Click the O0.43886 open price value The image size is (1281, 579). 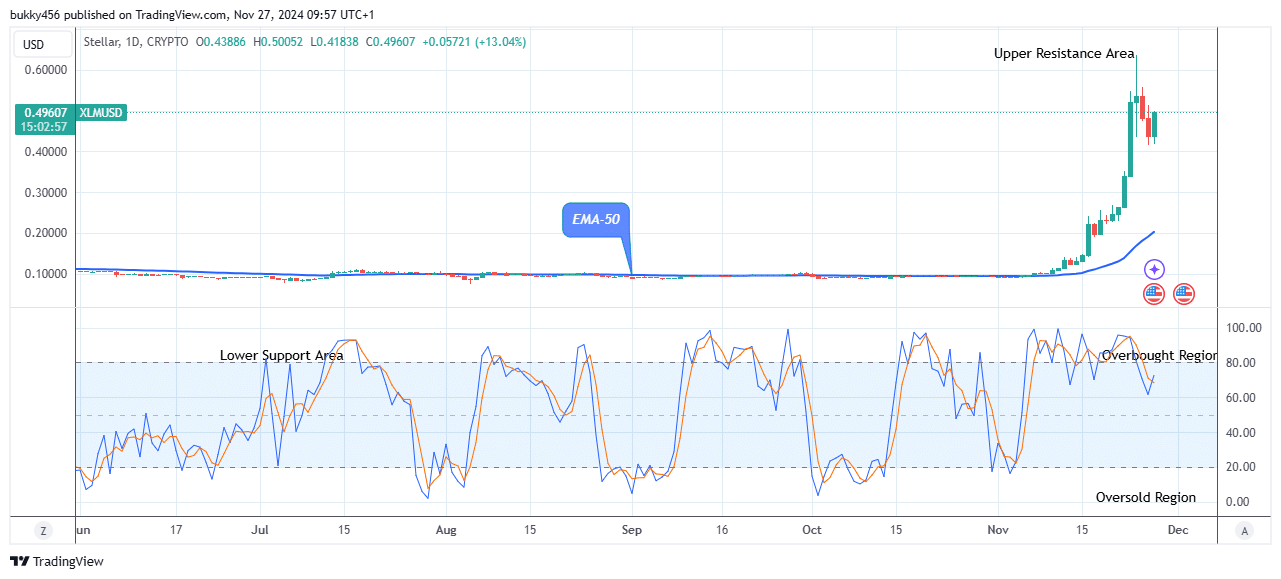tap(222, 42)
